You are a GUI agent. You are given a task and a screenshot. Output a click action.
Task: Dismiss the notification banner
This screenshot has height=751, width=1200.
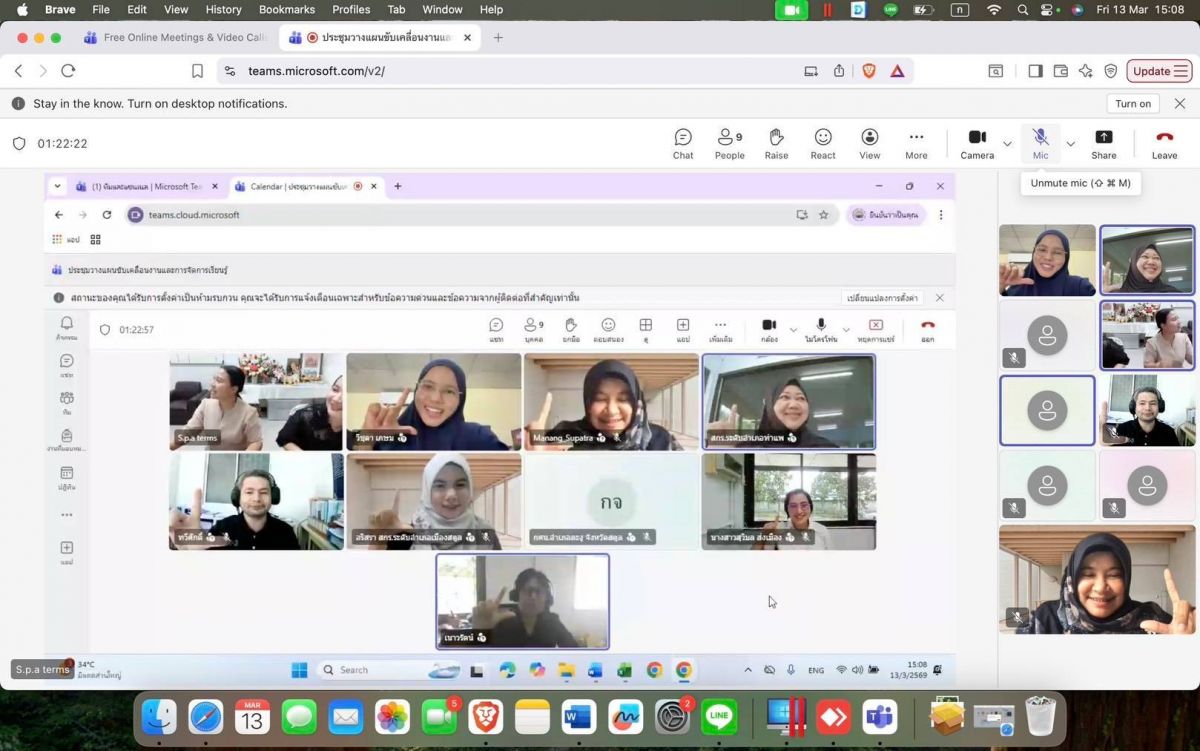click(x=1180, y=104)
